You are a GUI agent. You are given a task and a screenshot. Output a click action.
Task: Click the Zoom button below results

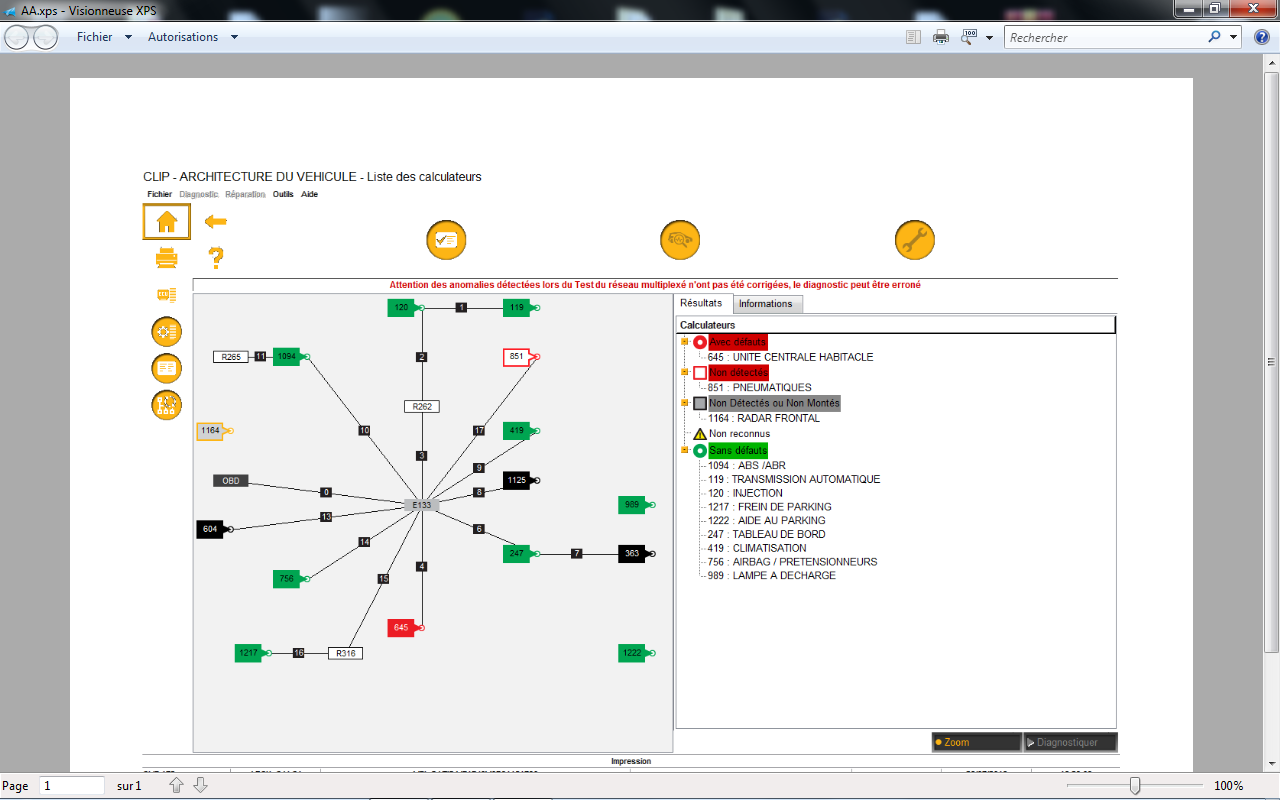pyautogui.click(x=975, y=742)
